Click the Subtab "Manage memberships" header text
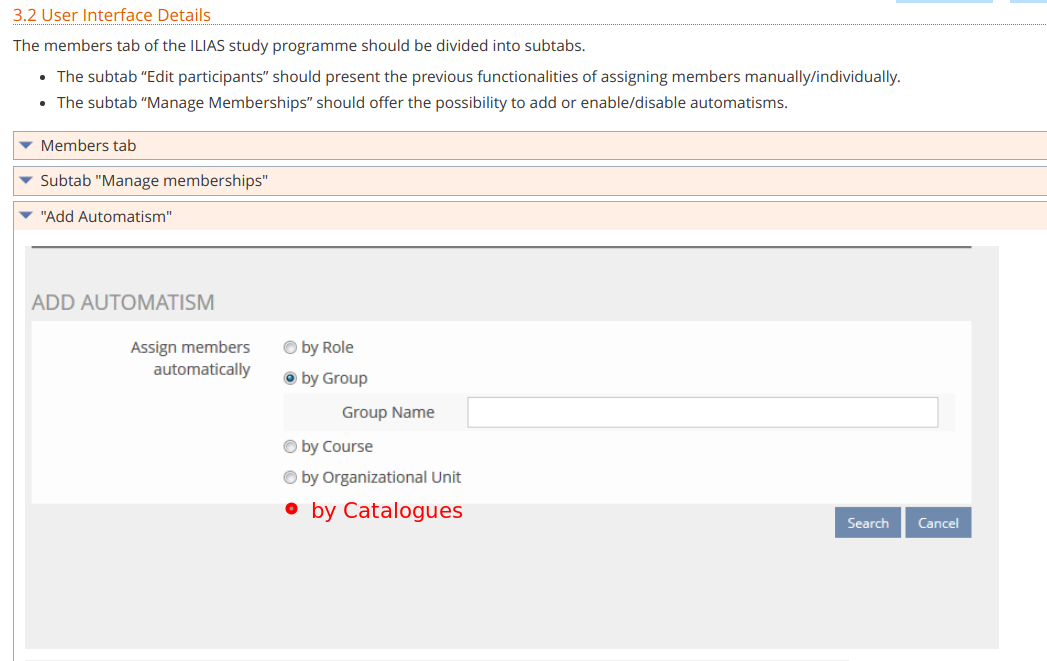Viewport: 1047px width, 661px height. pos(154,181)
